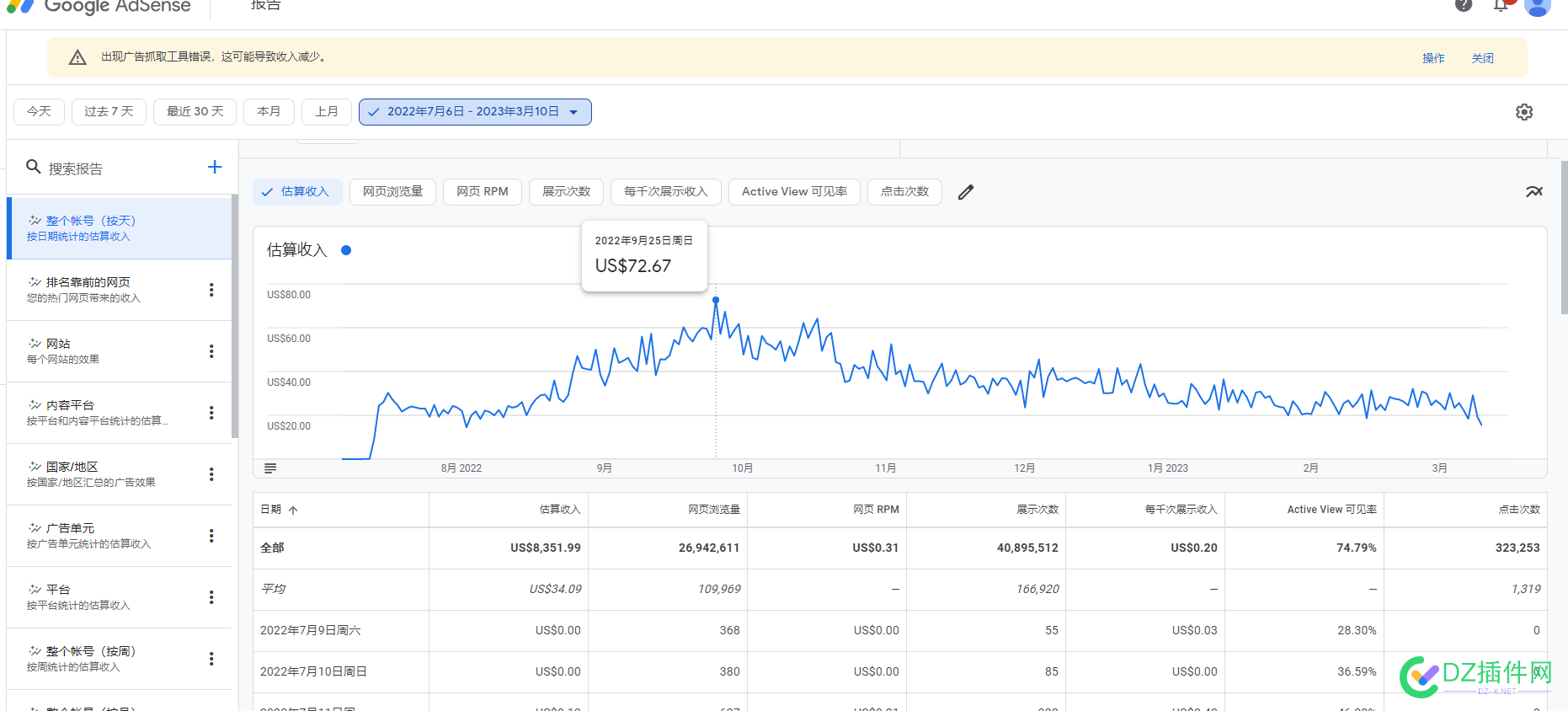
Task: Click 操作 link in warning banner
Action: coord(1433,58)
